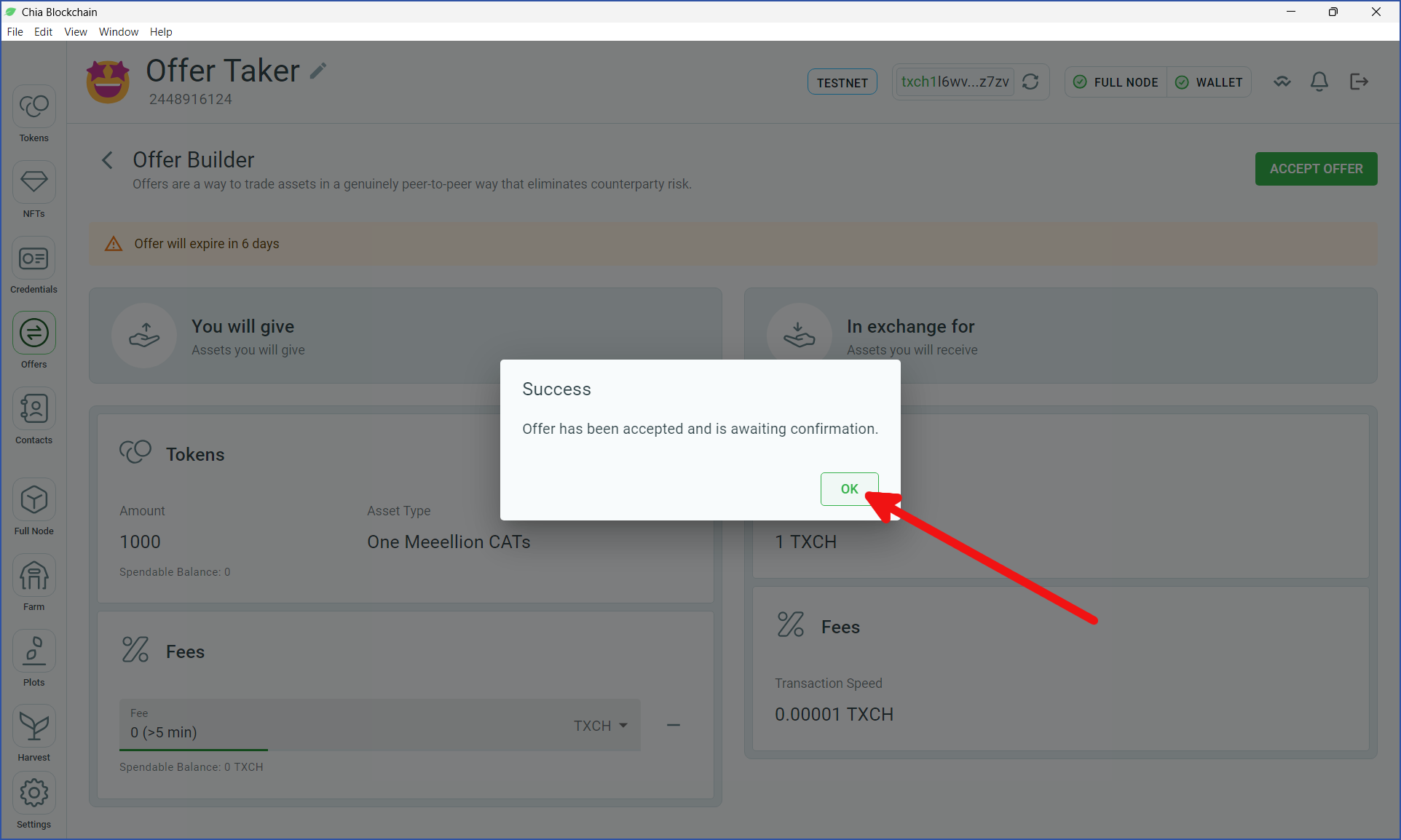
Task: Open the WalletConnect icon in header
Action: tap(1282, 82)
